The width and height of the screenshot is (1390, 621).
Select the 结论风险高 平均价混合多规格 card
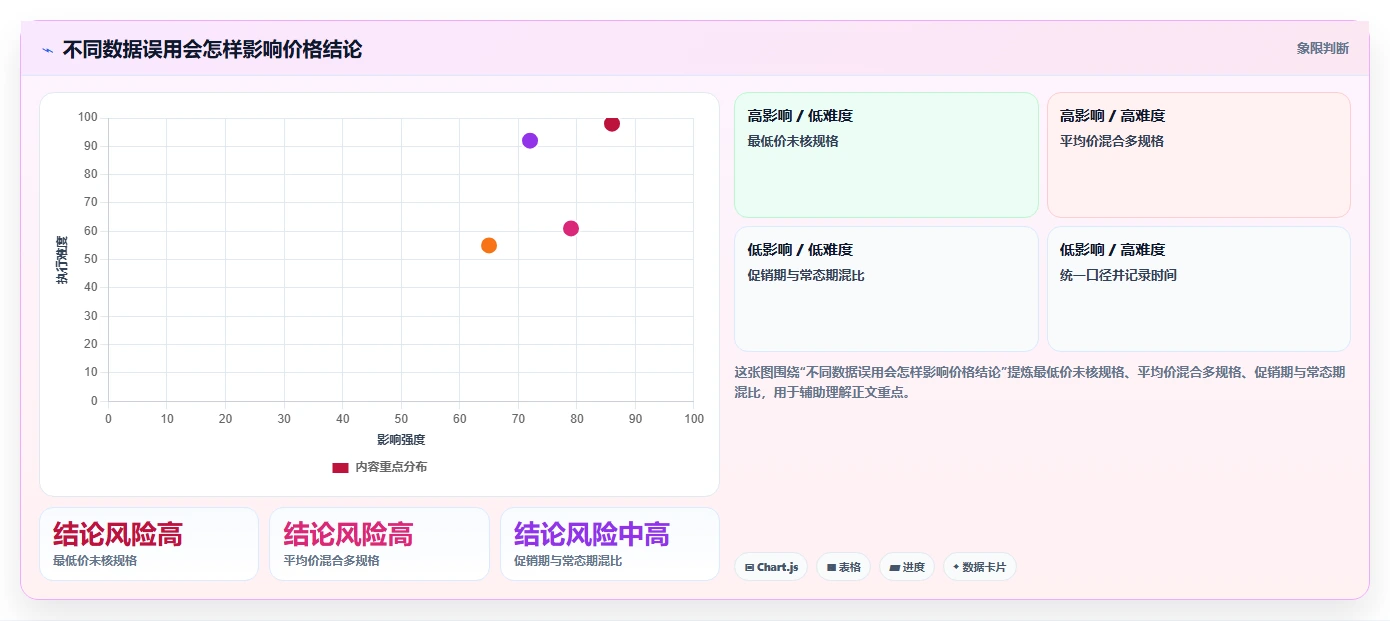tap(379, 544)
